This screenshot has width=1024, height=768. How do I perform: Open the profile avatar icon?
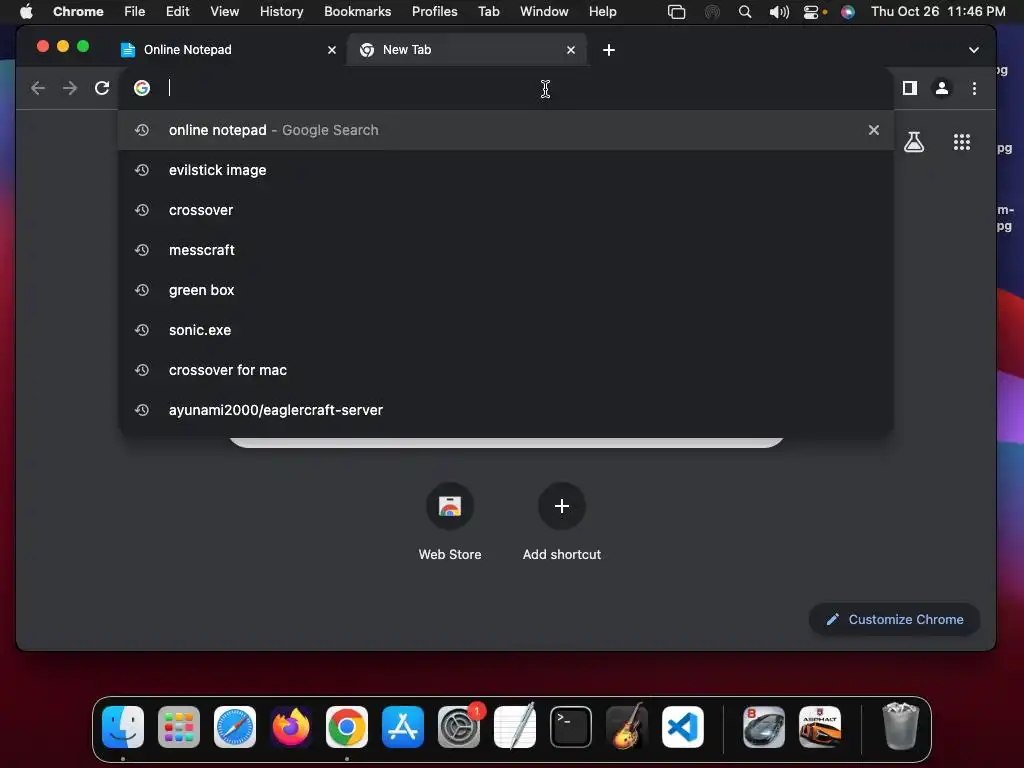(x=942, y=88)
